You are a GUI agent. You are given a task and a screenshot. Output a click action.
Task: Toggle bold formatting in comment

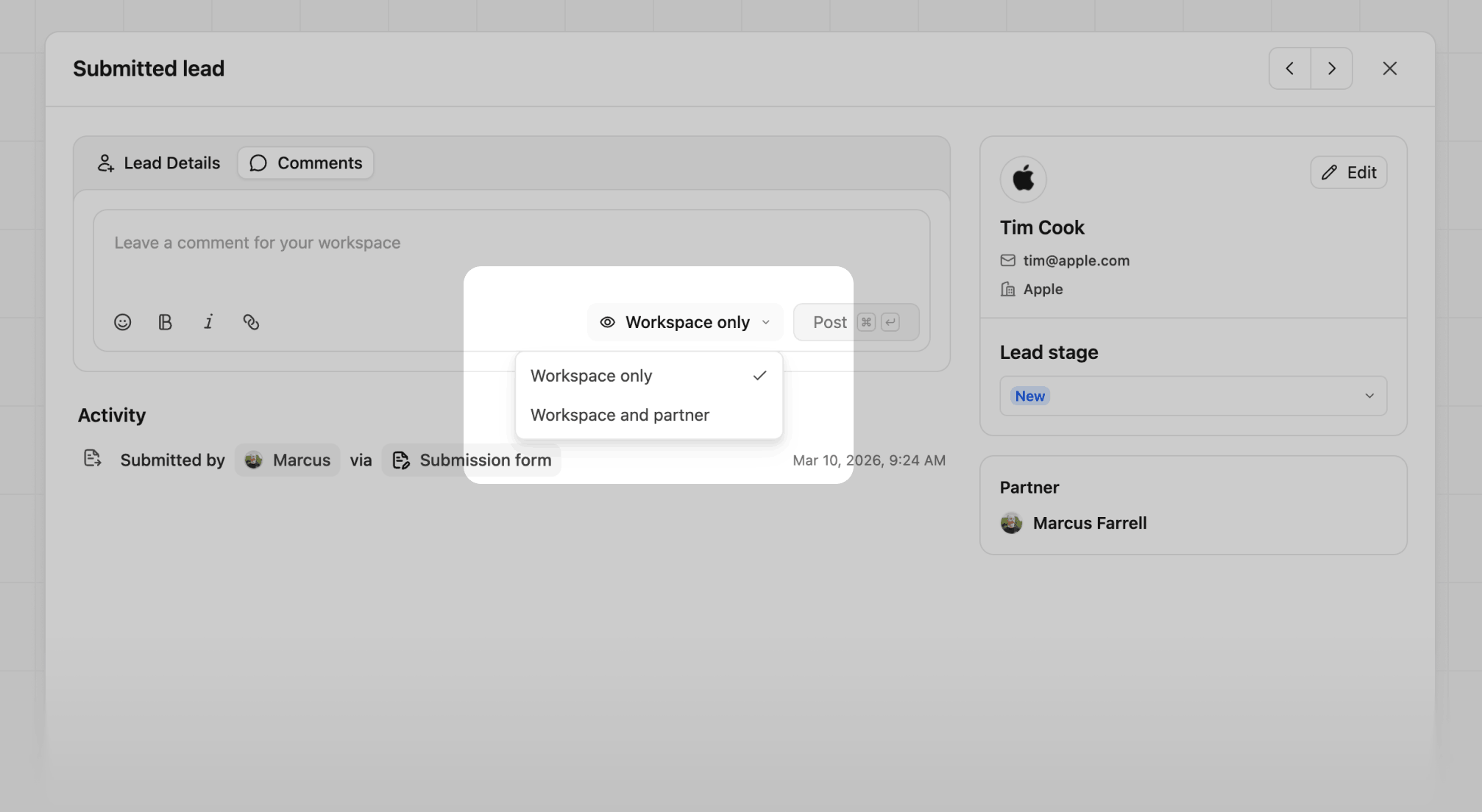tap(165, 322)
